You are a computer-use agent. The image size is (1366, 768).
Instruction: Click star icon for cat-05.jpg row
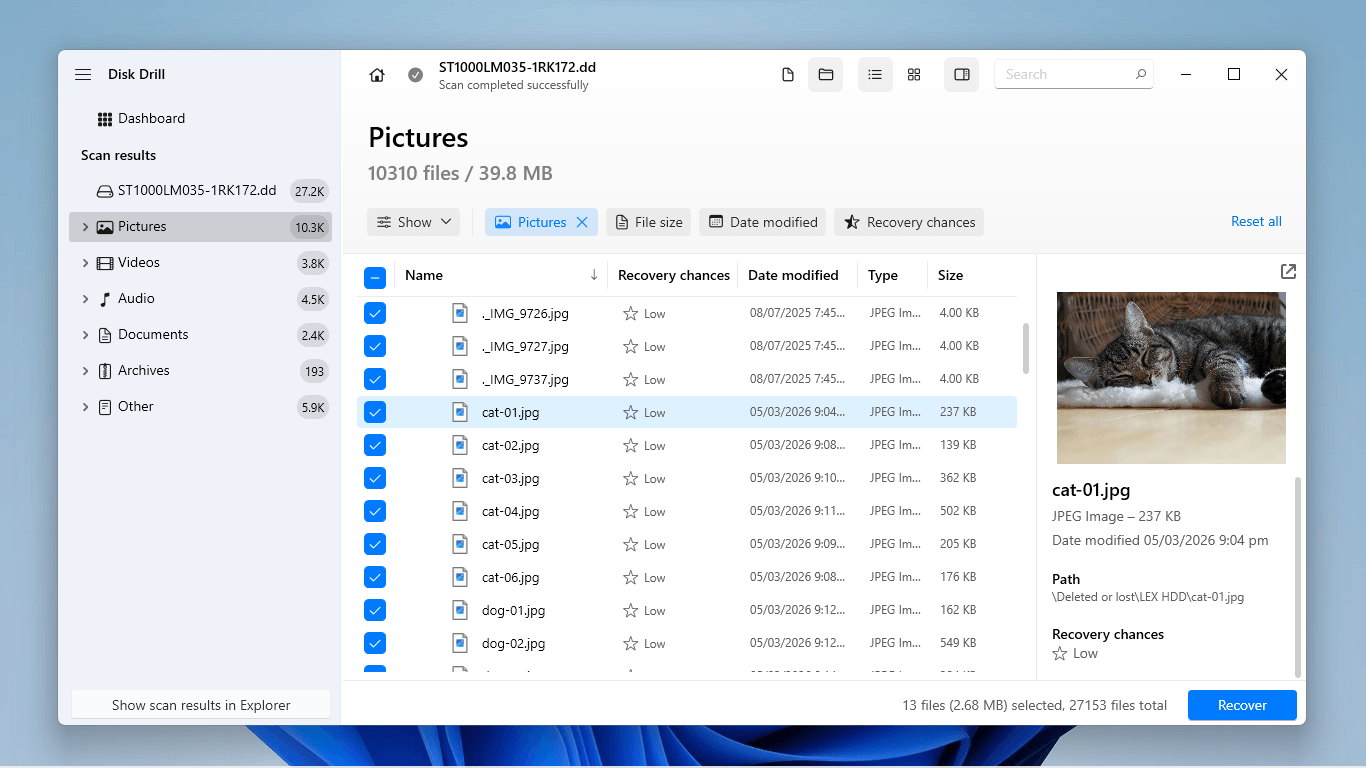[x=630, y=544]
